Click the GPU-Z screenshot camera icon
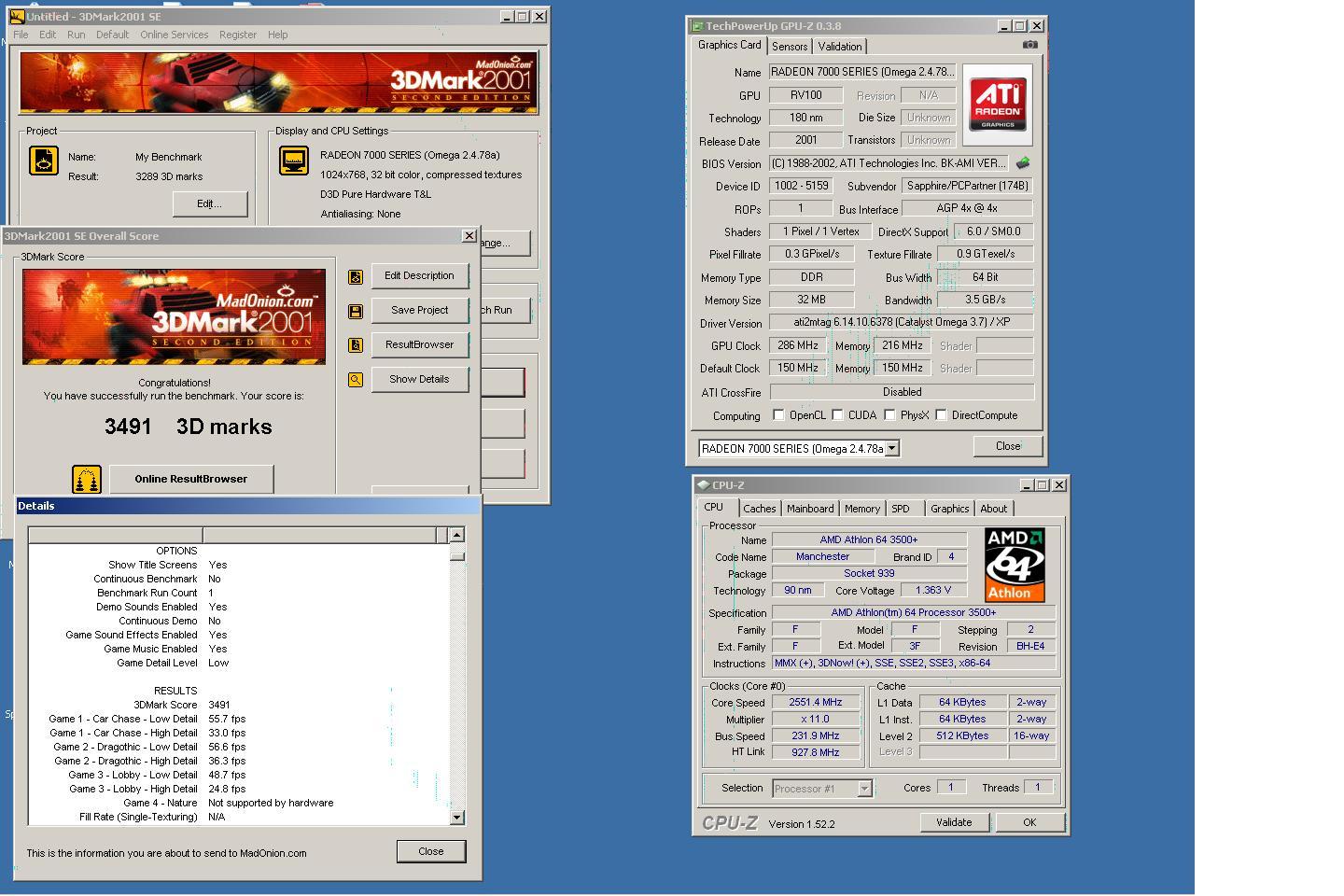Image resolution: width=1344 pixels, height=896 pixels. [x=1029, y=45]
